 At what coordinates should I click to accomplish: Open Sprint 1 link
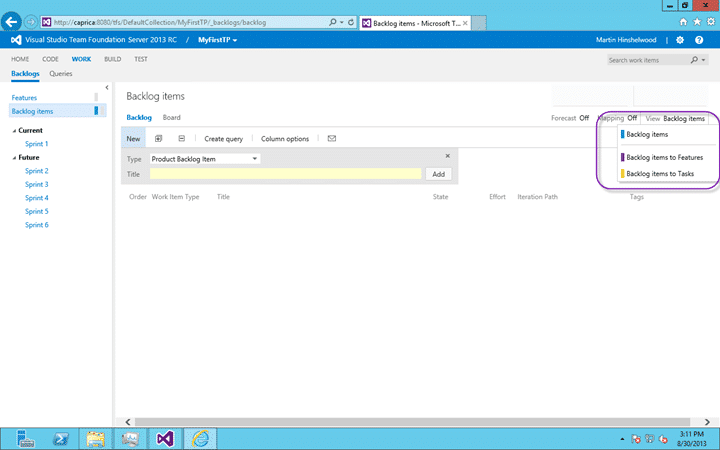tap(37, 144)
